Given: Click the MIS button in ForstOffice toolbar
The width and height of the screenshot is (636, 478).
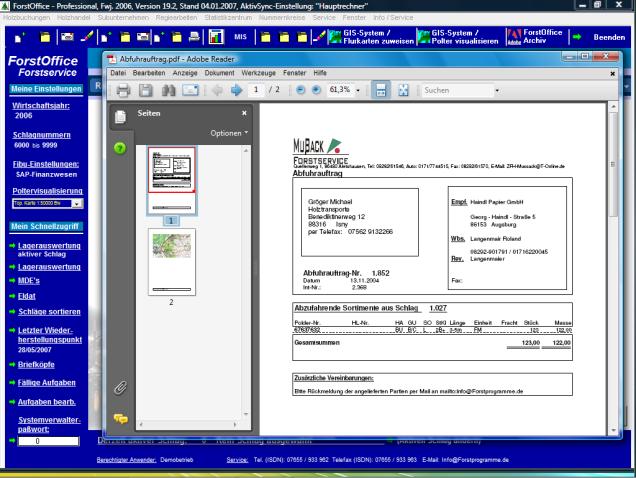Looking at the screenshot, I should (x=240, y=37).
